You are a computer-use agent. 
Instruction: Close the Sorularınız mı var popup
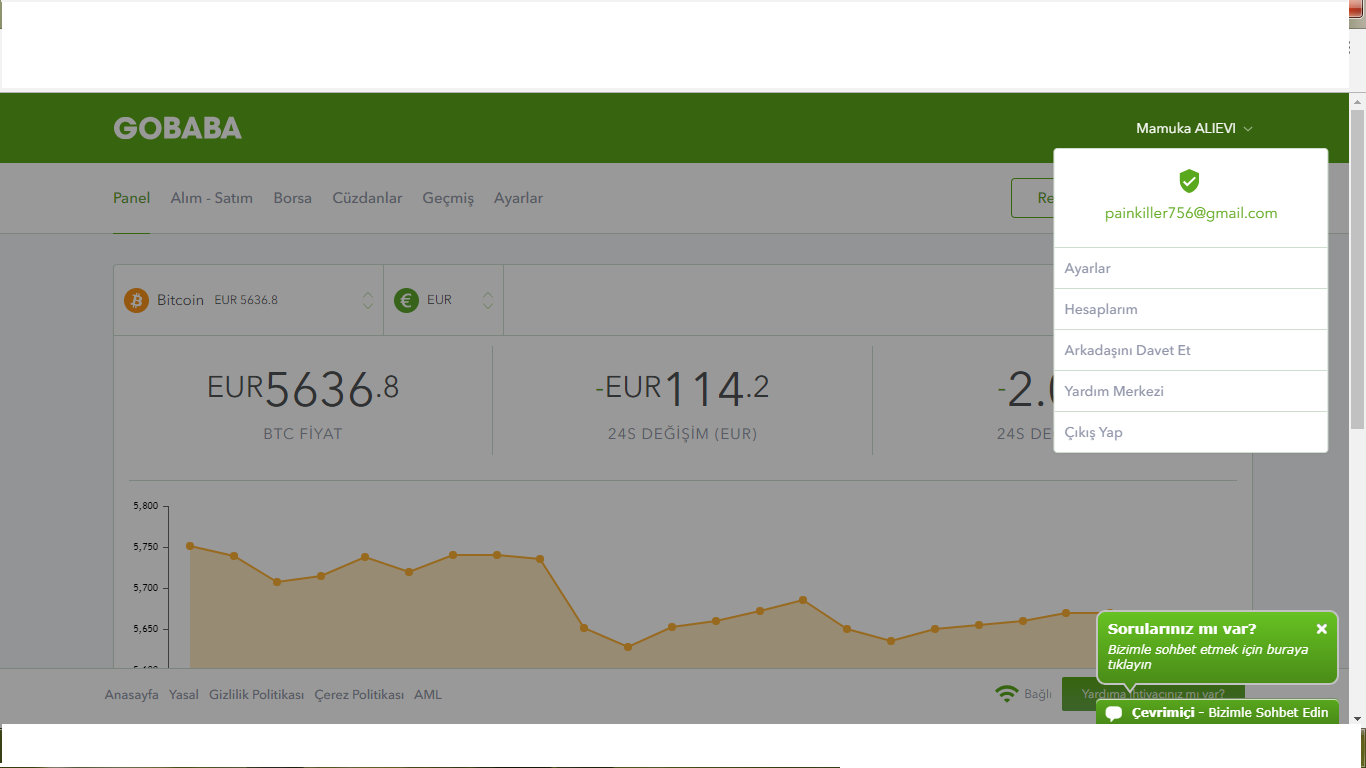(x=1321, y=629)
